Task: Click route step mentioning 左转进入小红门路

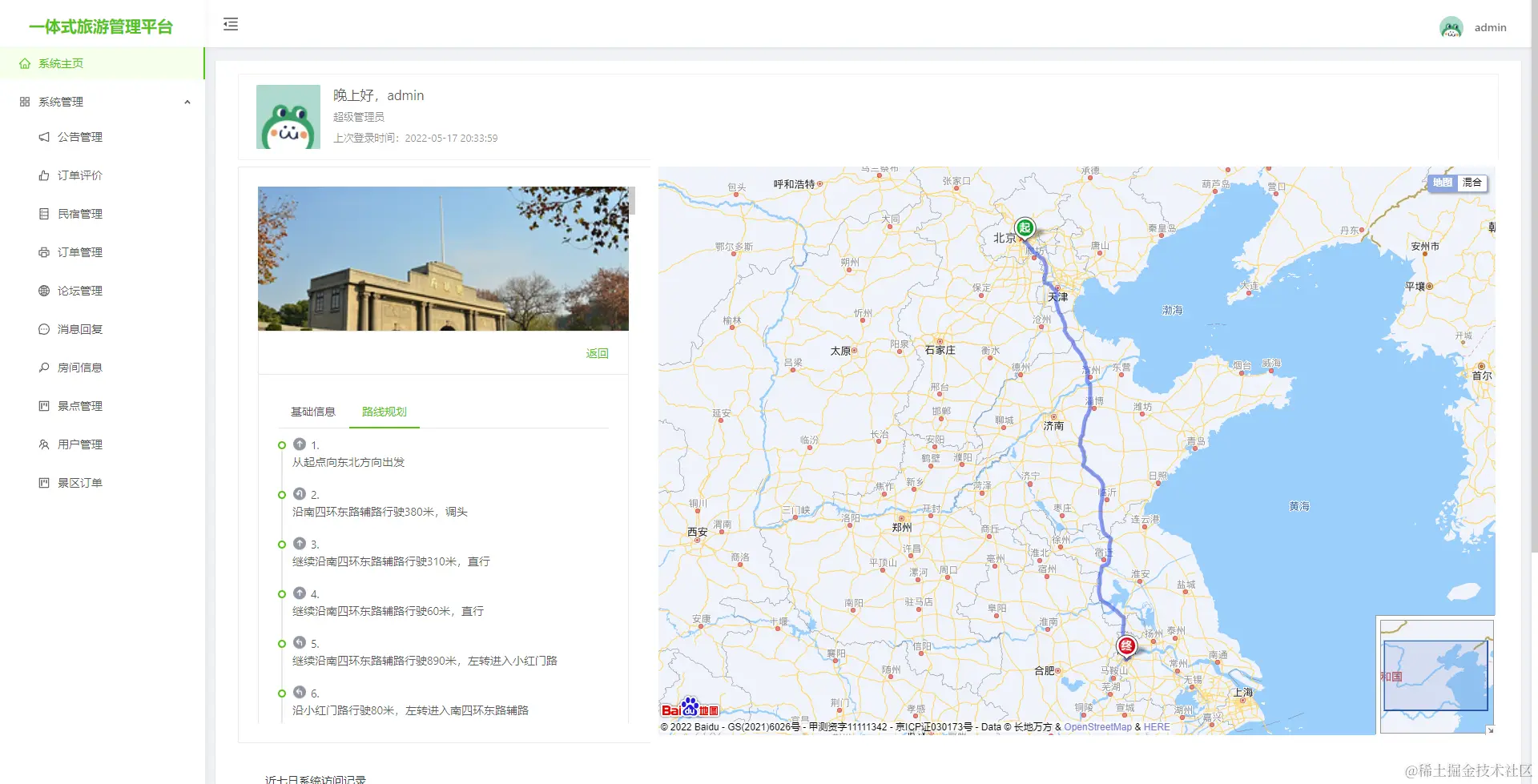Action: (425, 661)
